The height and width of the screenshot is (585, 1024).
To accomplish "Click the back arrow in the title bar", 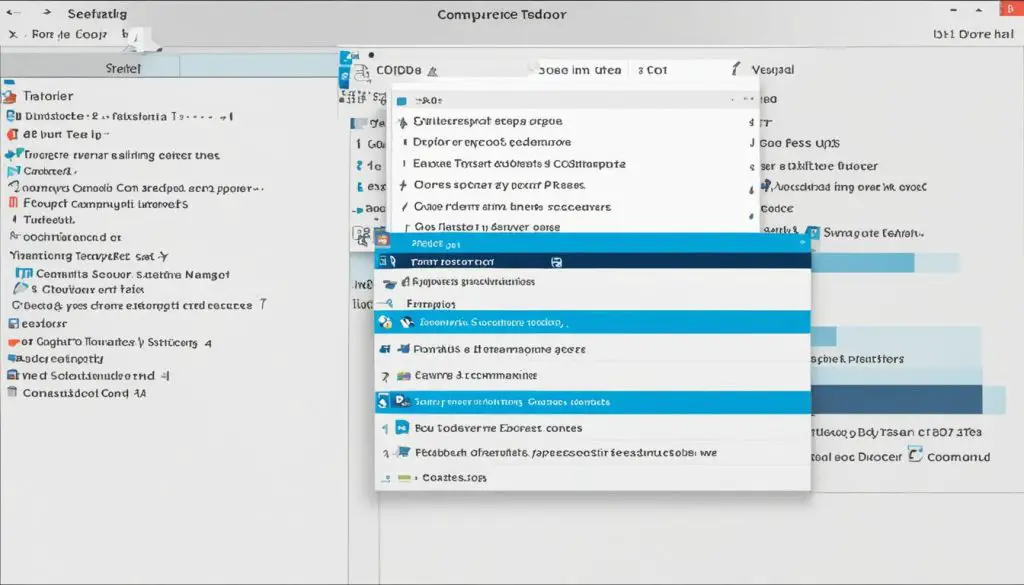I will pyautogui.click(x=12, y=12).
